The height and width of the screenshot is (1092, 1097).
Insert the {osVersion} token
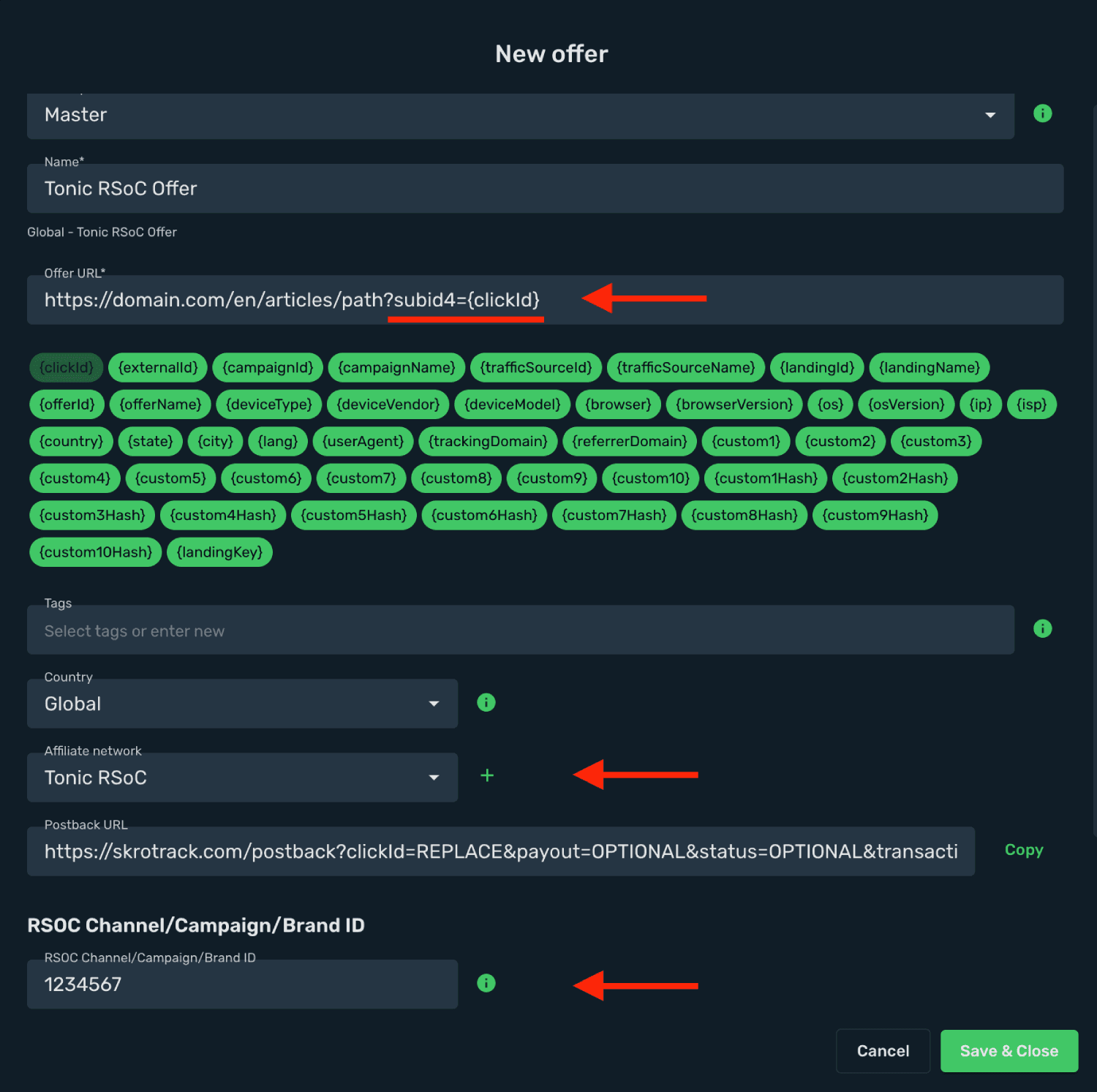906,404
